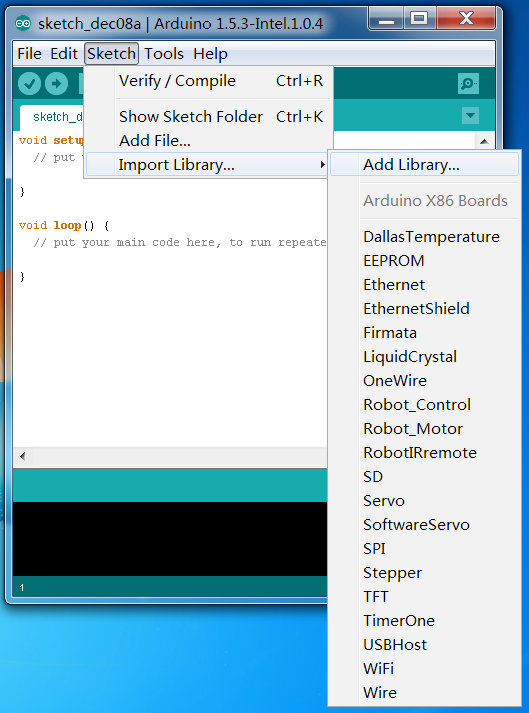Screen dimensions: 529x713
Task: Click the Upload arrow toolbar icon
Action: [x=57, y=84]
